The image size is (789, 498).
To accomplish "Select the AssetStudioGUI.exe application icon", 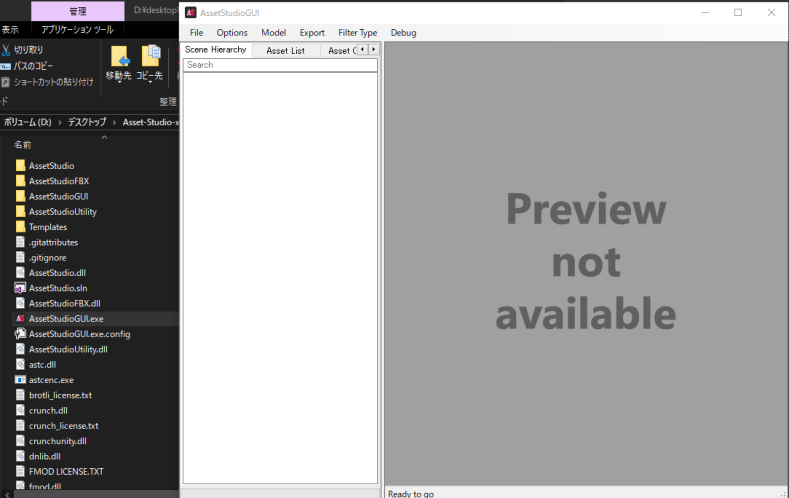I will pyautogui.click(x=20, y=318).
